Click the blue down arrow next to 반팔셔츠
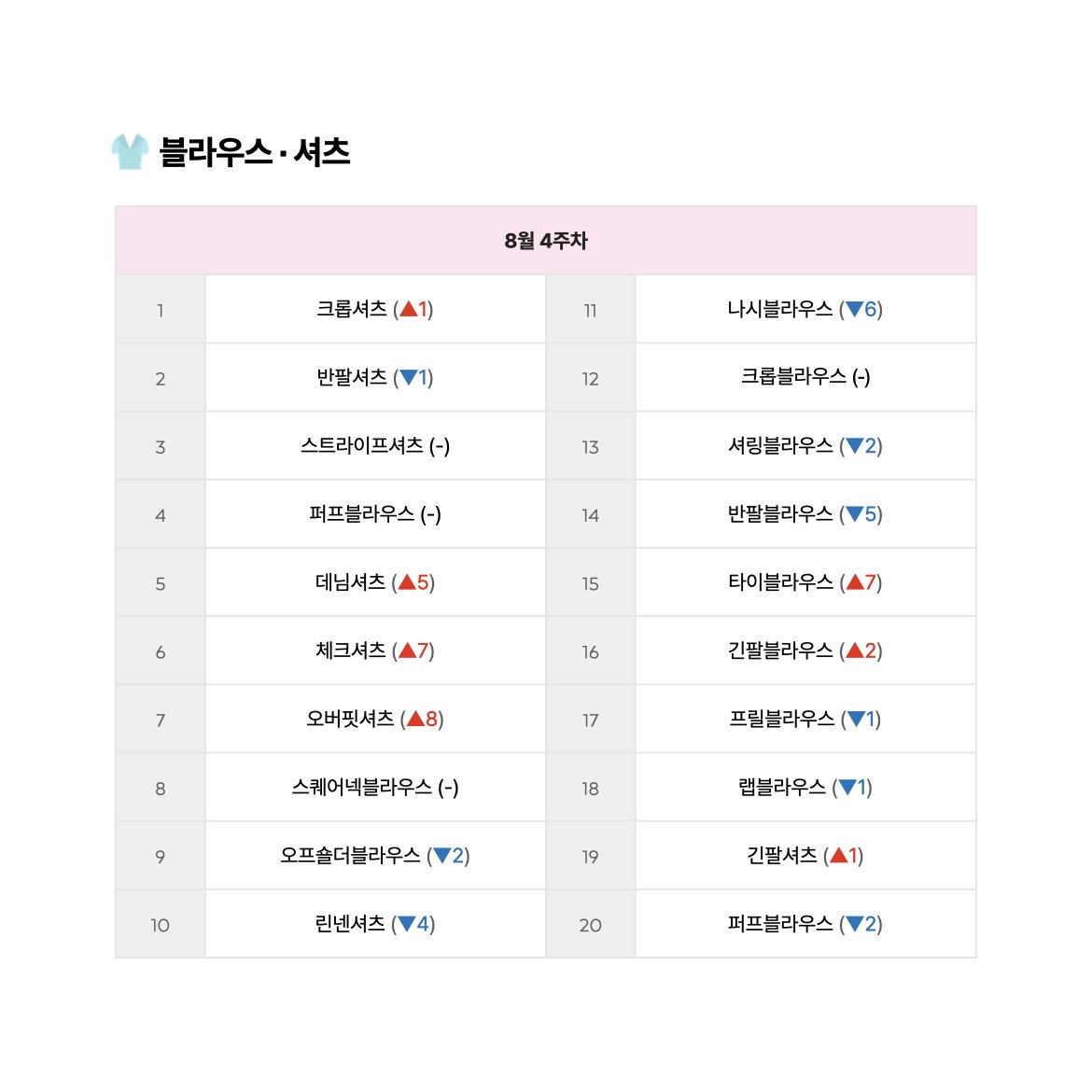The height and width of the screenshot is (1092, 1092). click(409, 377)
